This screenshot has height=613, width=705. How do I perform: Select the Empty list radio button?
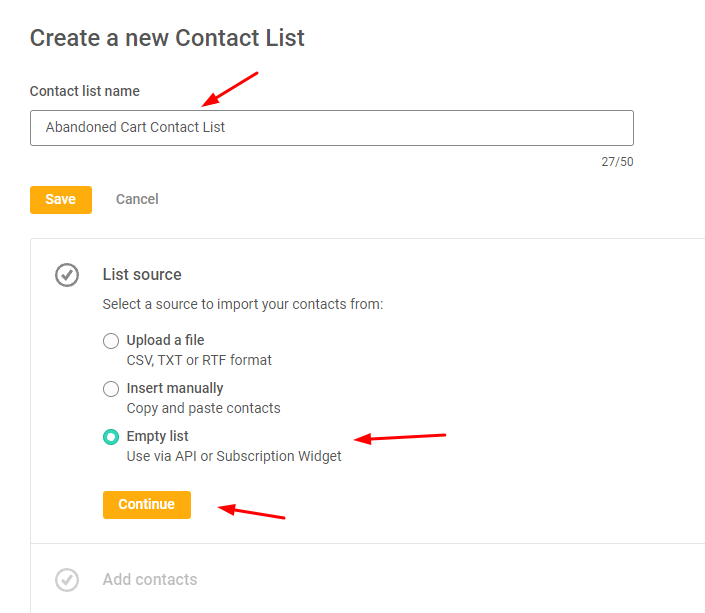(111, 437)
